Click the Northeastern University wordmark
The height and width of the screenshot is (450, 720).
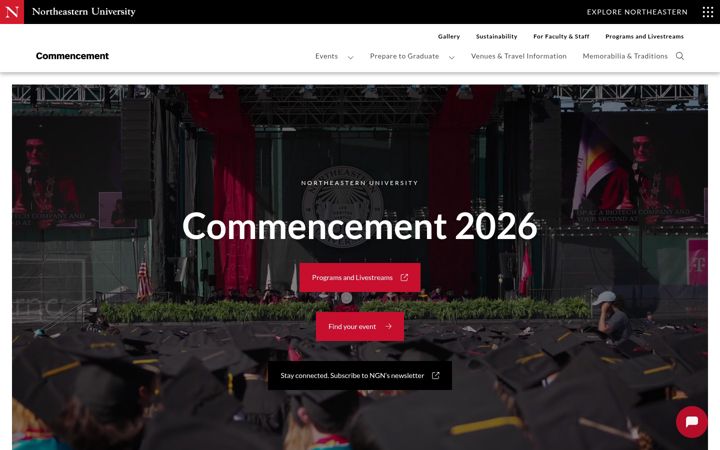click(84, 11)
